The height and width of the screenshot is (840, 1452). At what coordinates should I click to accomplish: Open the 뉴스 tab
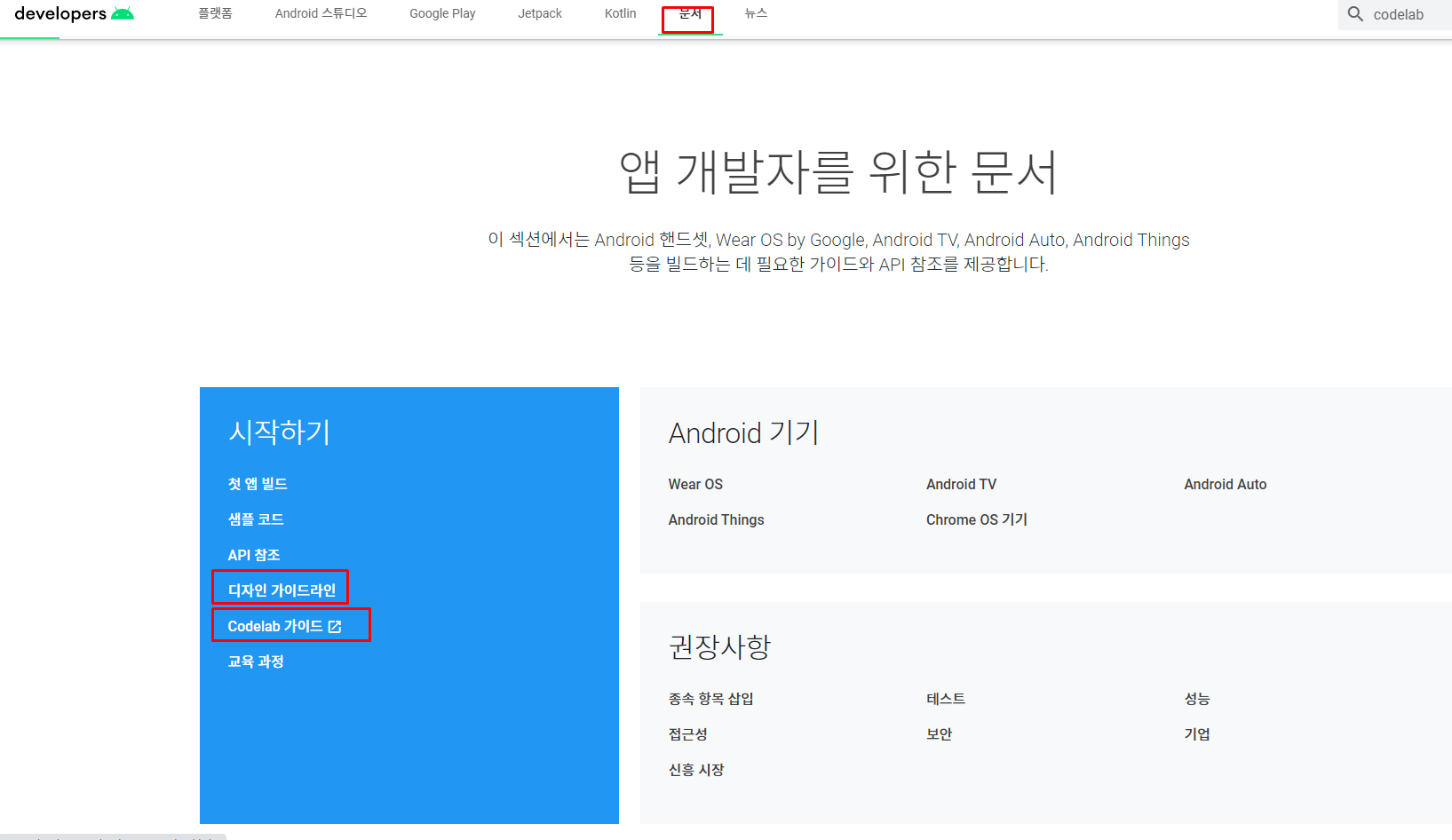[x=756, y=13]
